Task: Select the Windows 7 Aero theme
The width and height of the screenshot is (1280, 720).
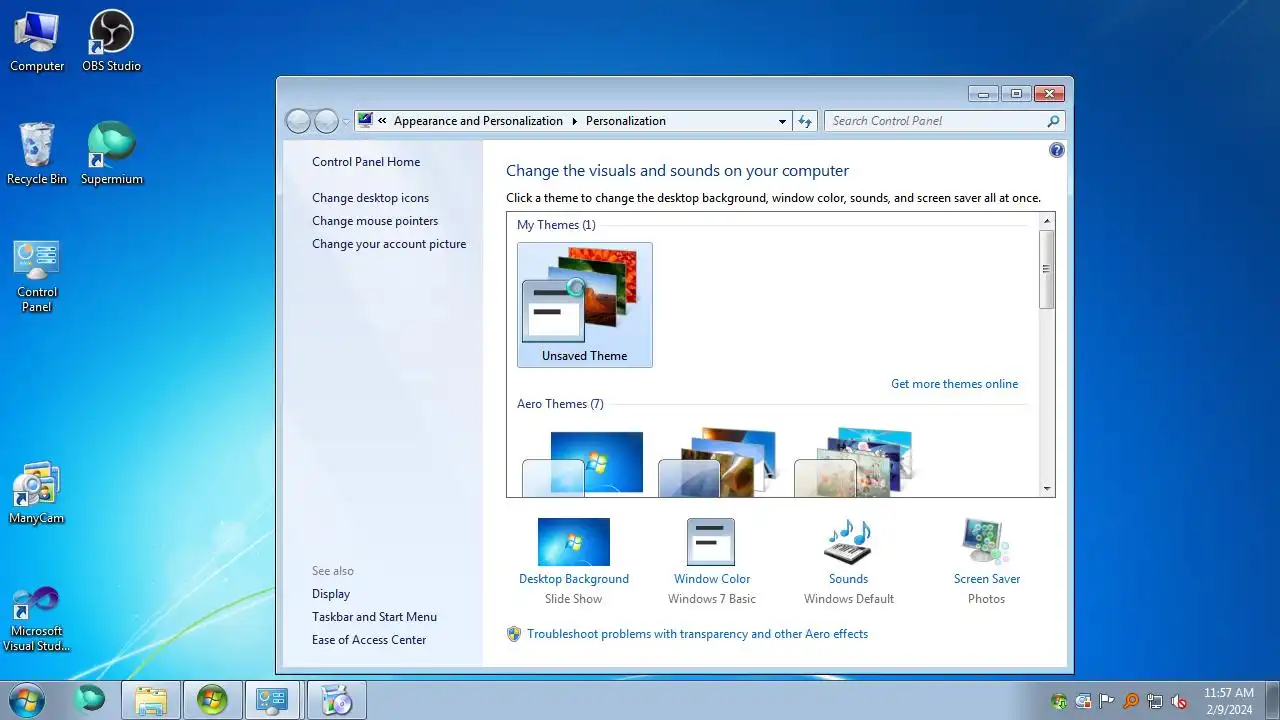Action: 585,463
